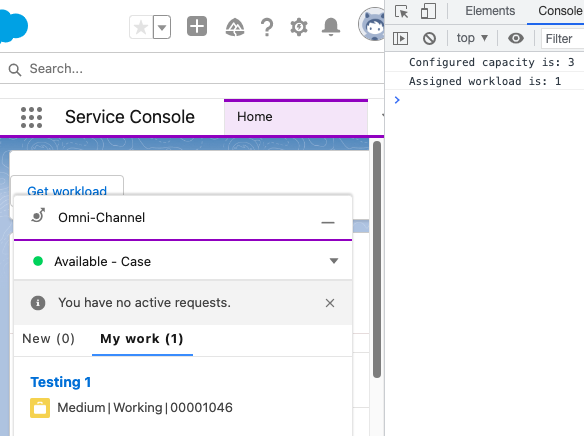Select the My work (1) tab
The width and height of the screenshot is (584, 436).
tap(142, 339)
